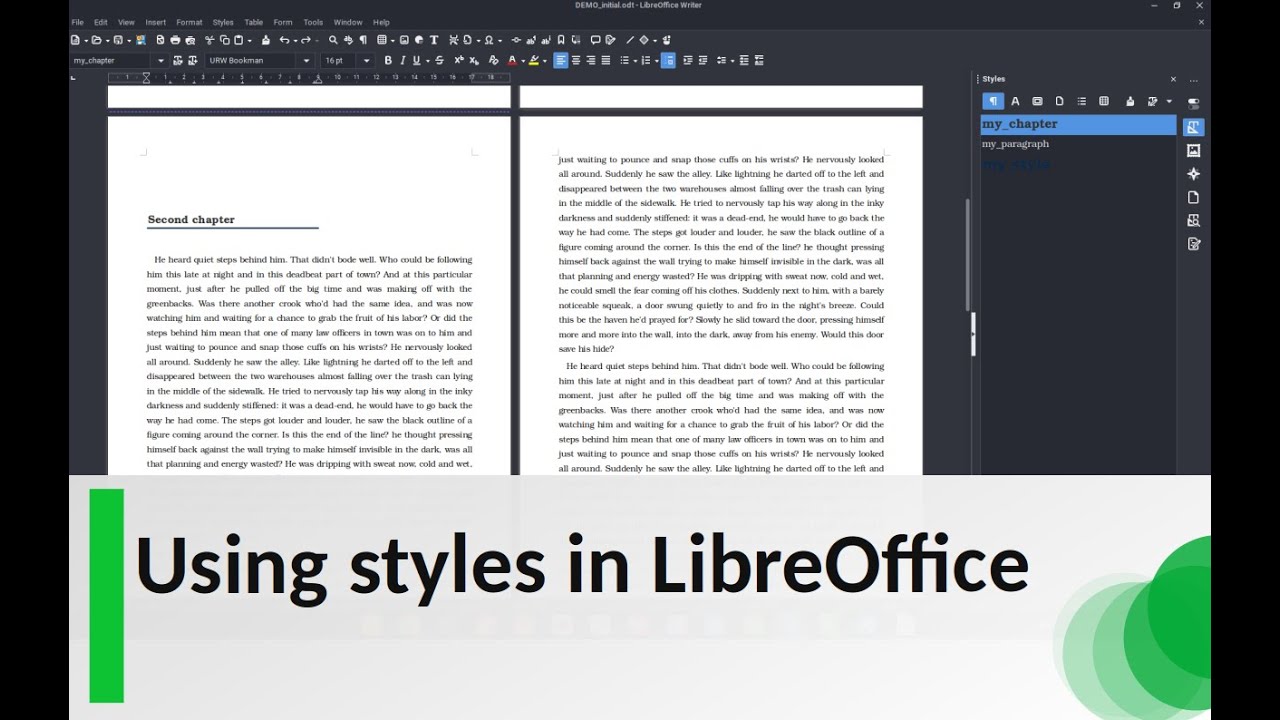Apply the red font color
The height and width of the screenshot is (720, 1280).
pyautogui.click(x=511, y=60)
